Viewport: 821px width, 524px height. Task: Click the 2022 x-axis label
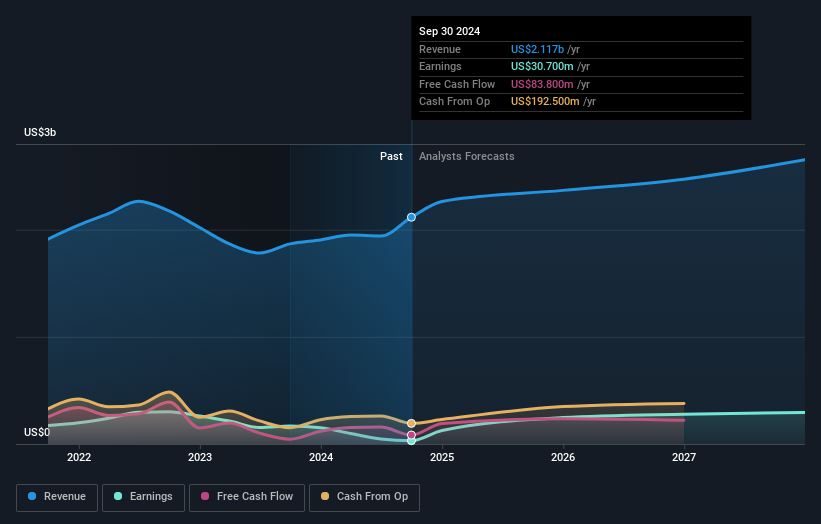tap(79, 458)
